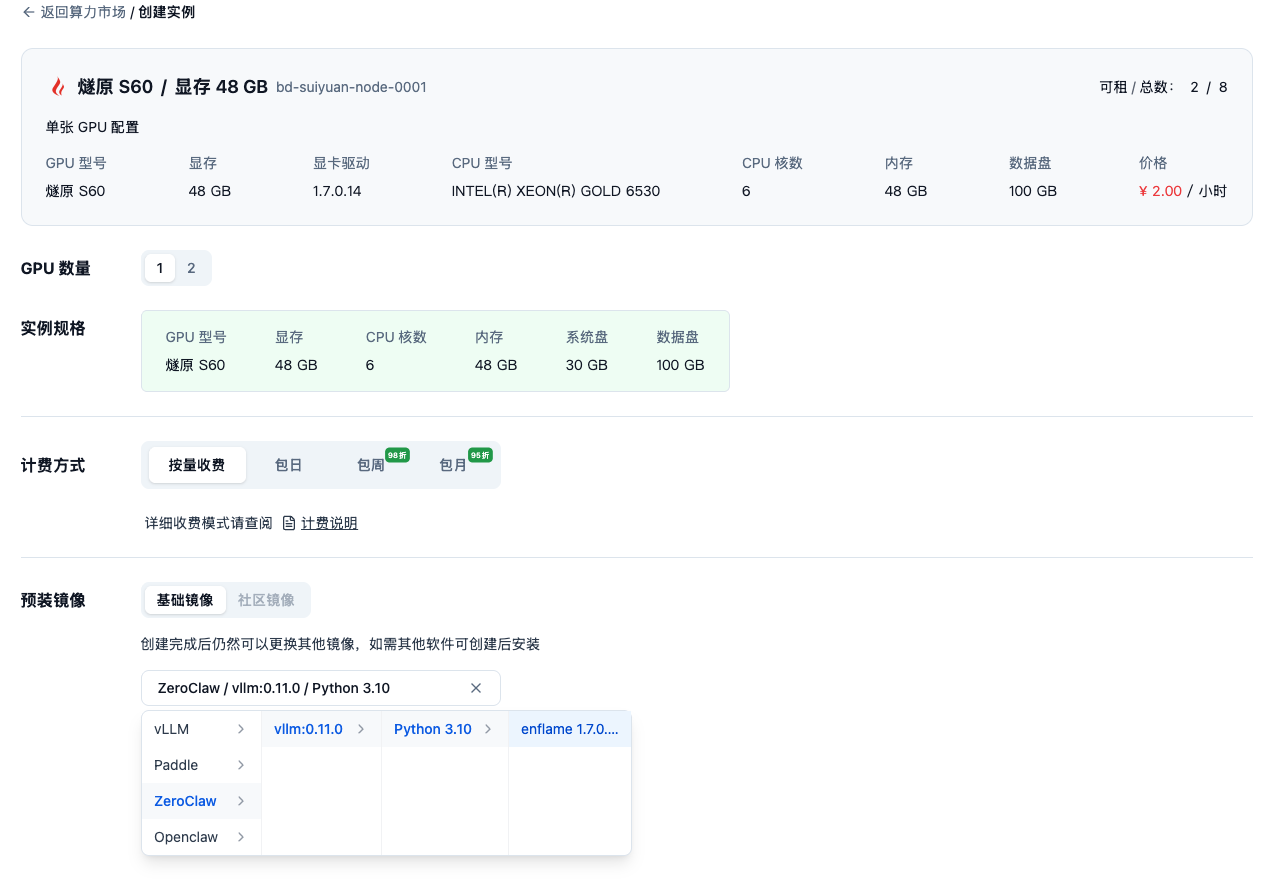Click the node name bd-suiyuan-node-0001
This screenshot has width=1266, height=892.
coord(351,87)
